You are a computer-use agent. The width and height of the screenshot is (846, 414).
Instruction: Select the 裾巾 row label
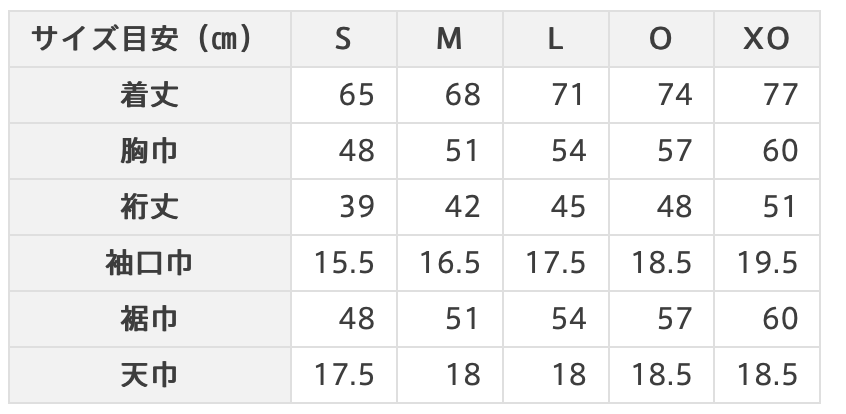click(149, 319)
